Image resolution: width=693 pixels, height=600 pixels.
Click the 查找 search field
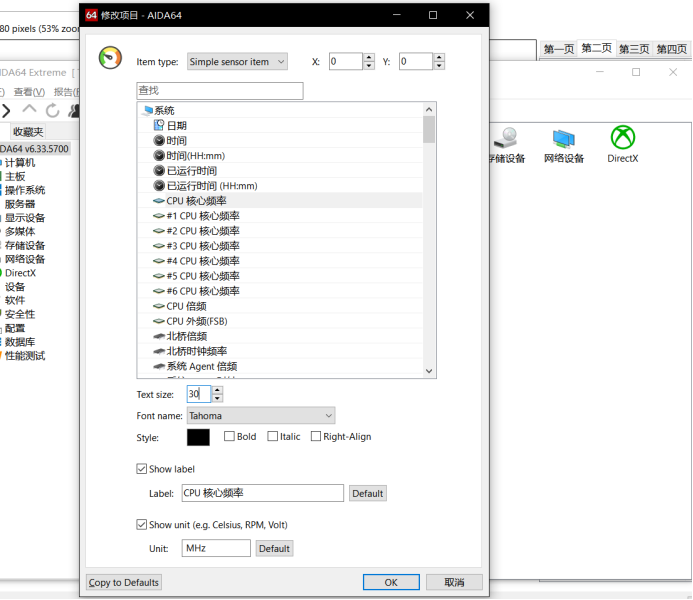coord(219,91)
